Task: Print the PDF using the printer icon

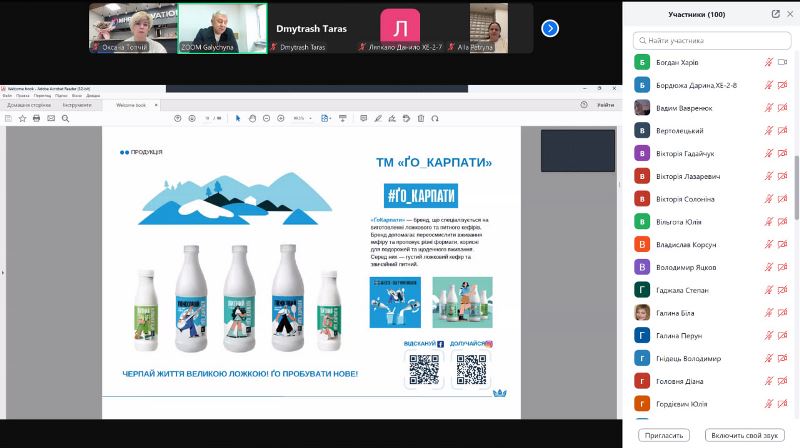Action: click(x=36, y=118)
